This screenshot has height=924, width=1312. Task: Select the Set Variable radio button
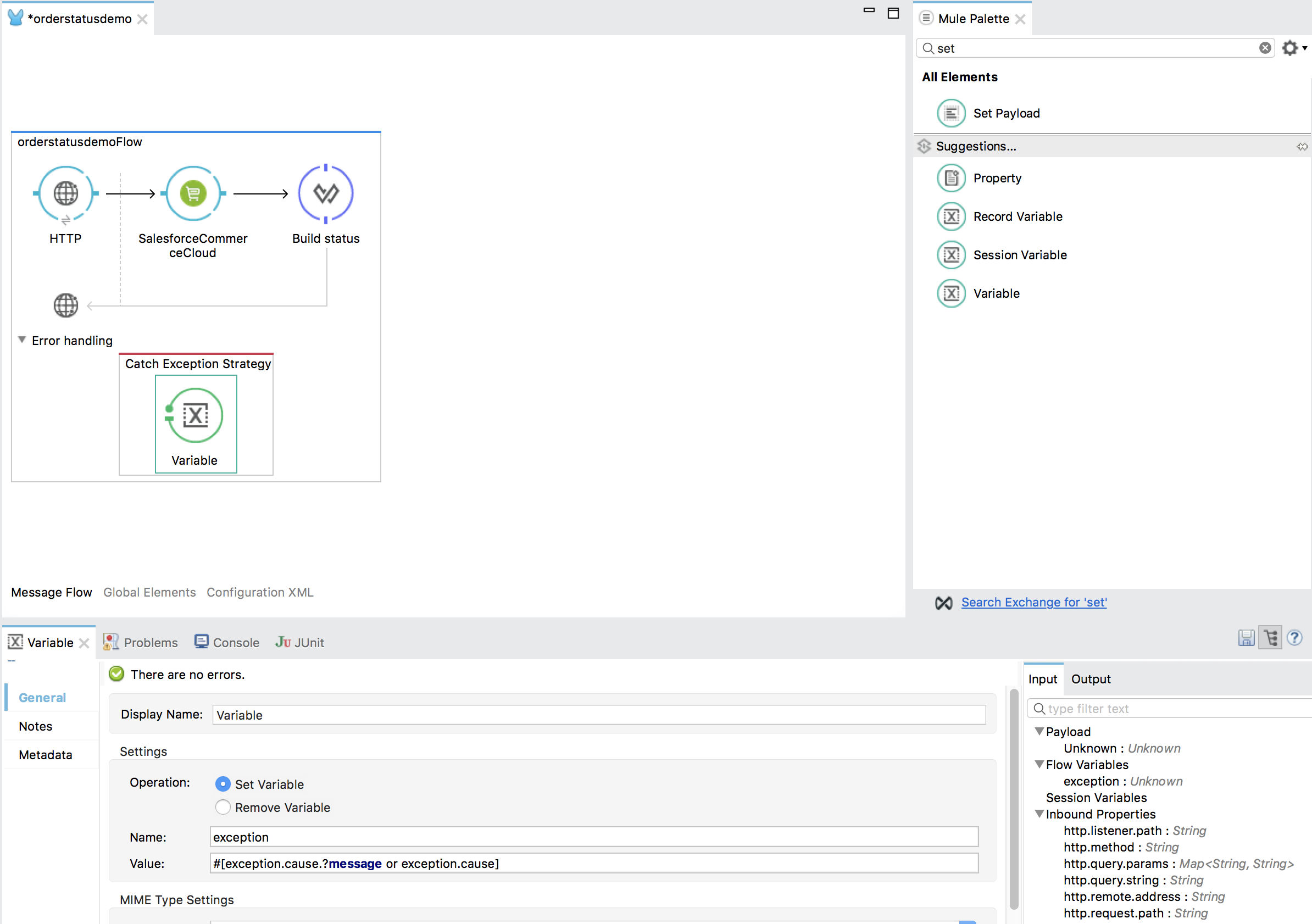(x=221, y=783)
